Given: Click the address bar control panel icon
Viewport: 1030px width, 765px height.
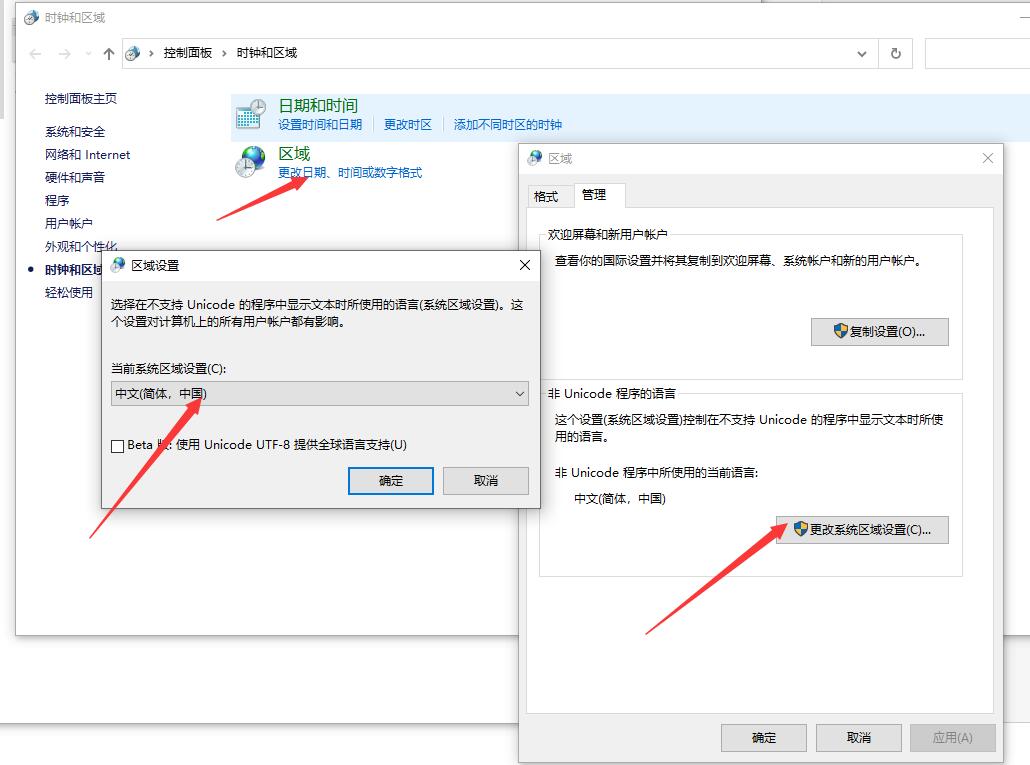Looking at the screenshot, I should [133, 53].
